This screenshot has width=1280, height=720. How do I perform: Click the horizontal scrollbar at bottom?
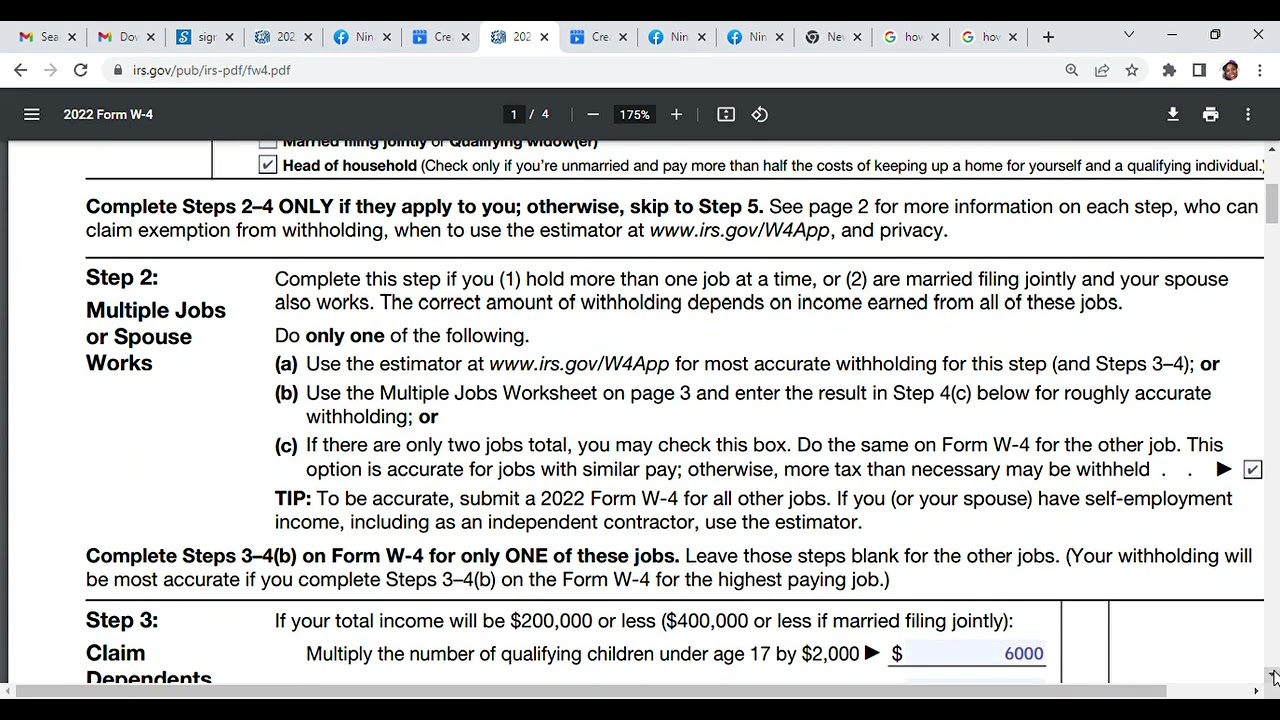pyautogui.click(x=590, y=691)
